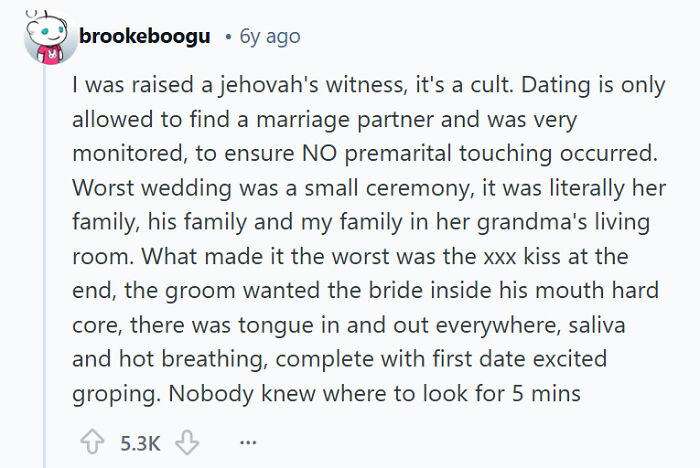Click the "6y ago" timestamp permalink
The width and height of the screenshot is (700, 468).
[269, 37]
